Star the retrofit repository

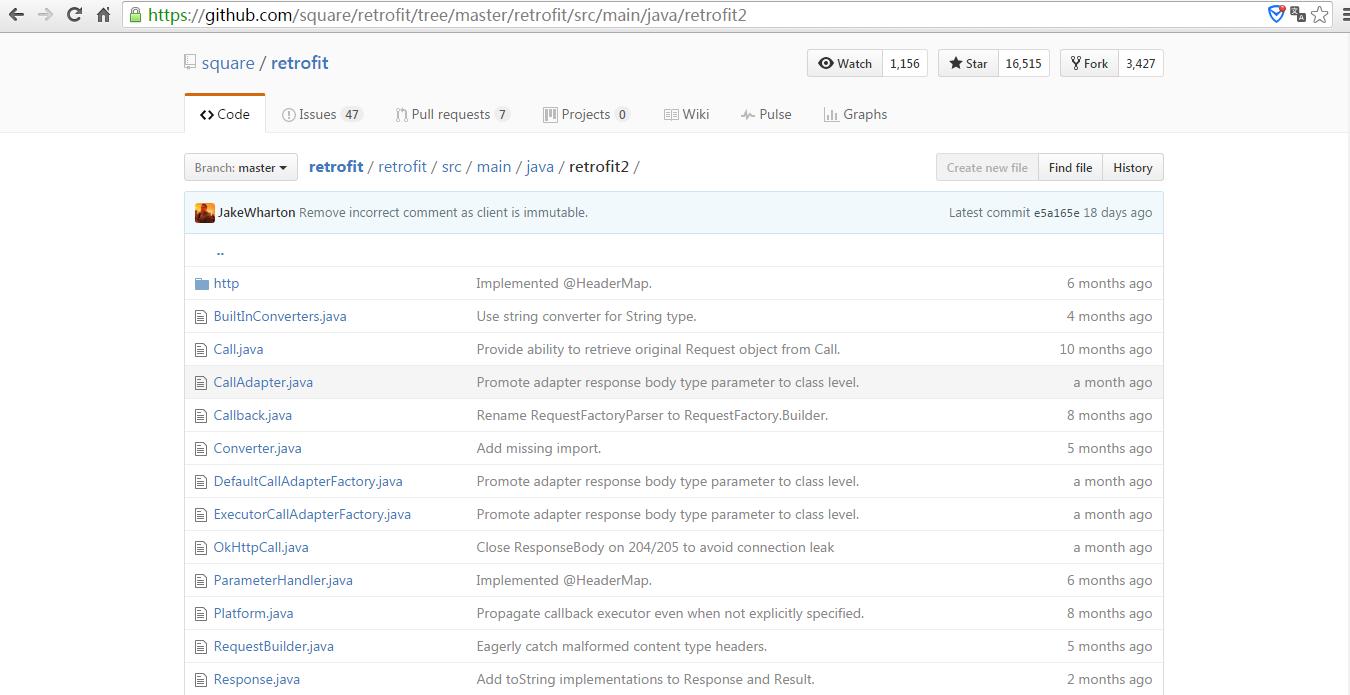967,63
